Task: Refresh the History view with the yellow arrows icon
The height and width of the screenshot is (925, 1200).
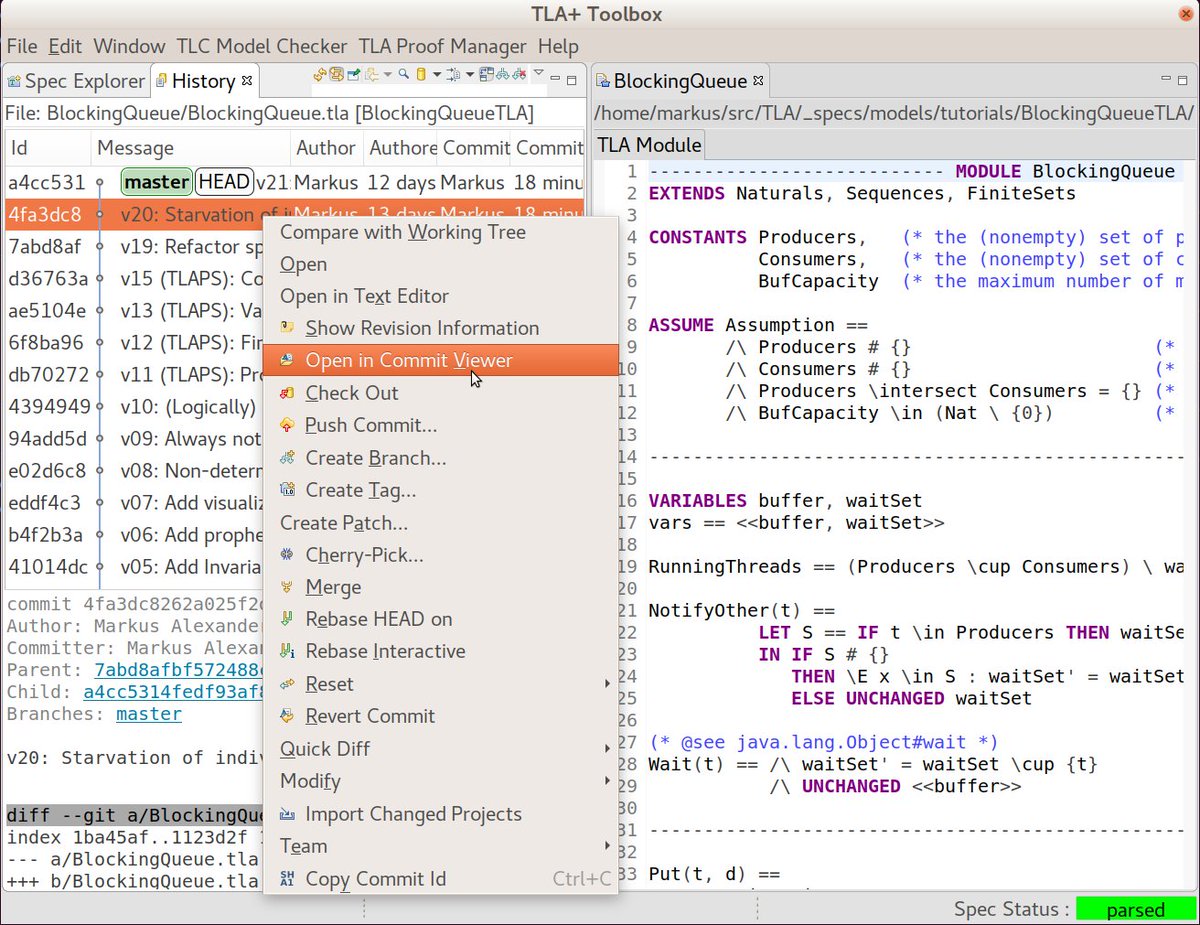Action: (319, 74)
